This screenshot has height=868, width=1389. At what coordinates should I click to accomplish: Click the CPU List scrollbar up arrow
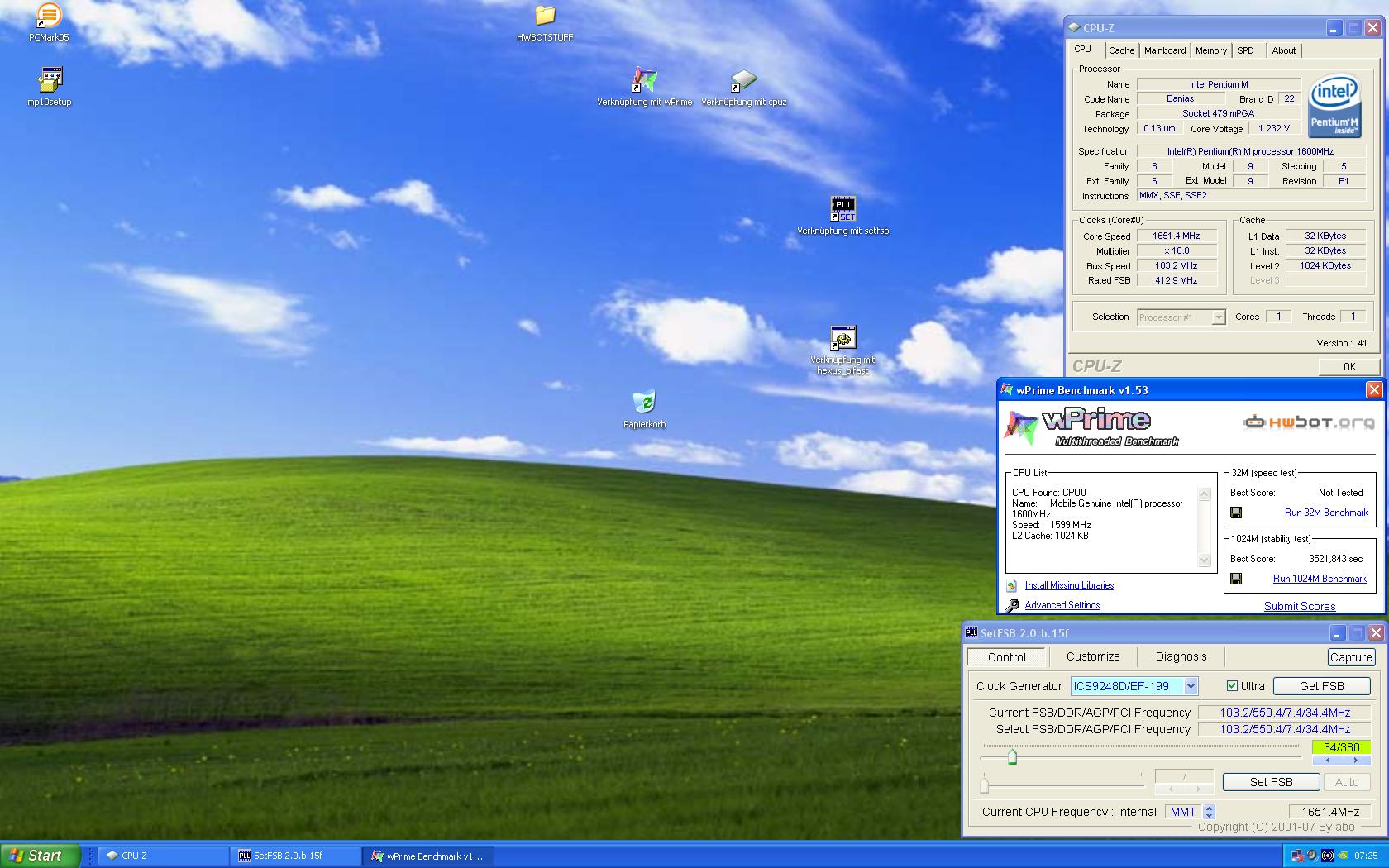pos(1204,494)
